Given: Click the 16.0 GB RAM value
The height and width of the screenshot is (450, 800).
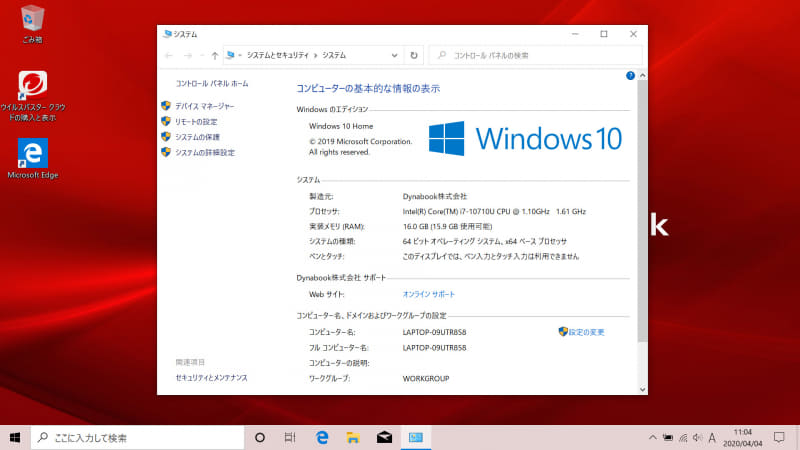Looking at the screenshot, I should (x=447, y=227).
